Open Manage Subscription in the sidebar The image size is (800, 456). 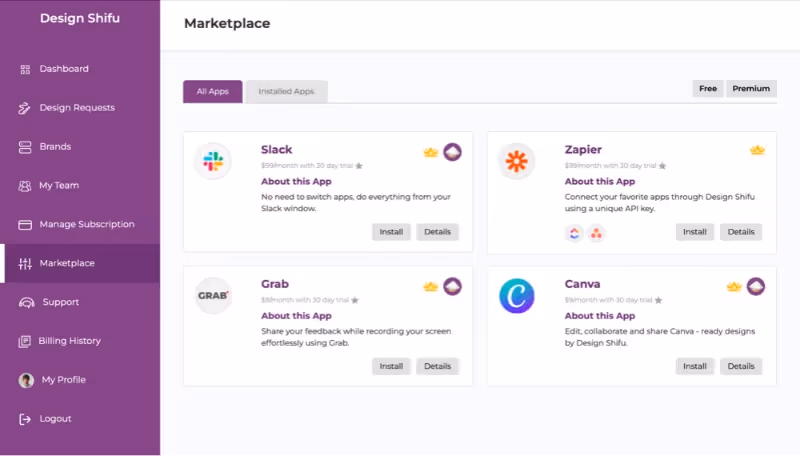(x=80, y=224)
